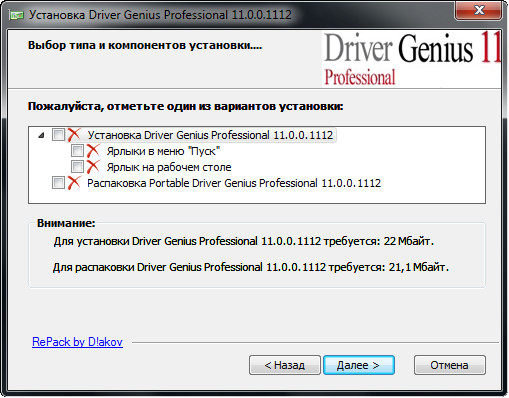The width and height of the screenshot is (509, 398).
Task: Select the Ярлык на рабочем столе tree row
Action: click(169, 167)
